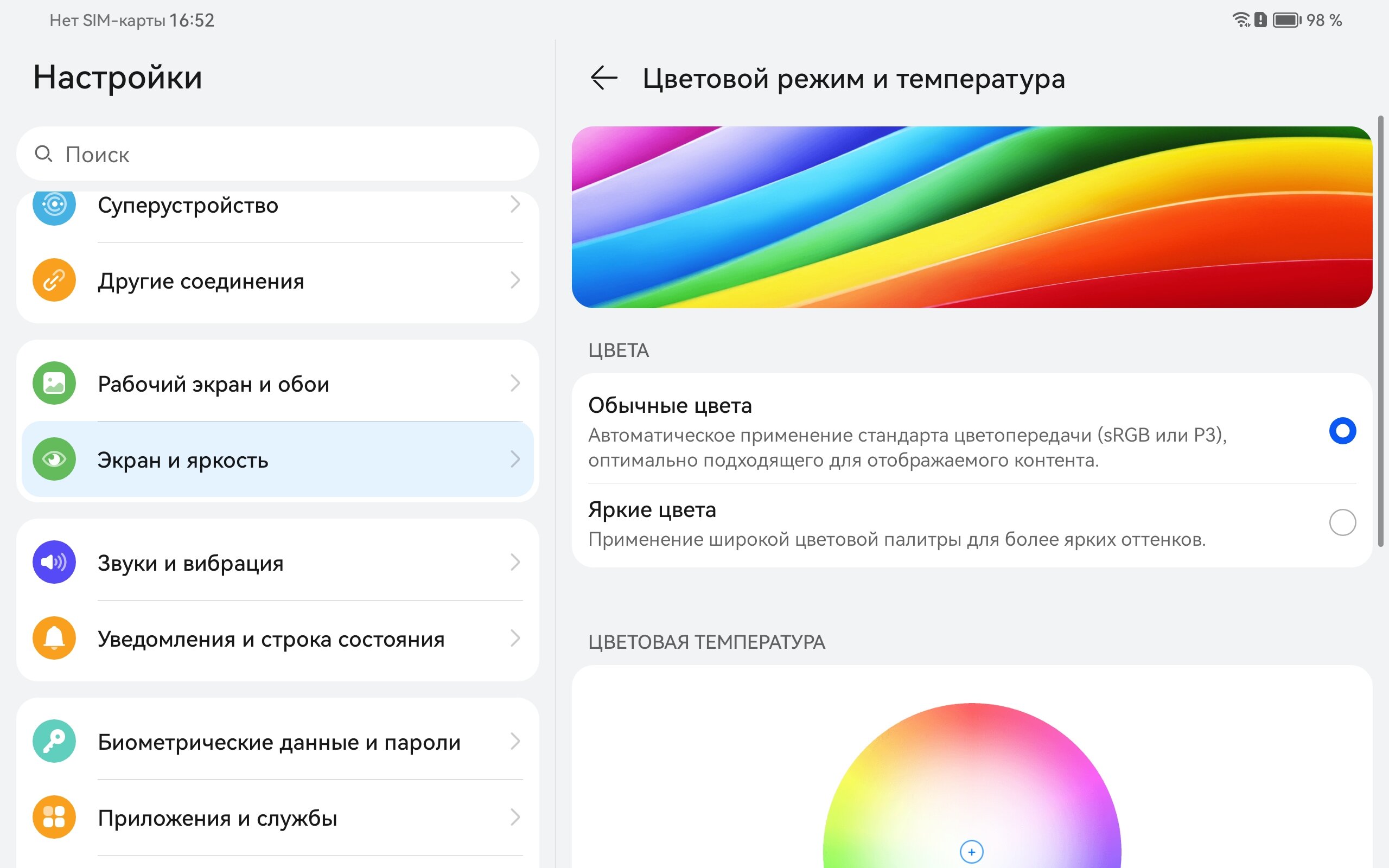
Task: Select Обычные цвета radio button
Action: pyautogui.click(x=1342, y=431)
